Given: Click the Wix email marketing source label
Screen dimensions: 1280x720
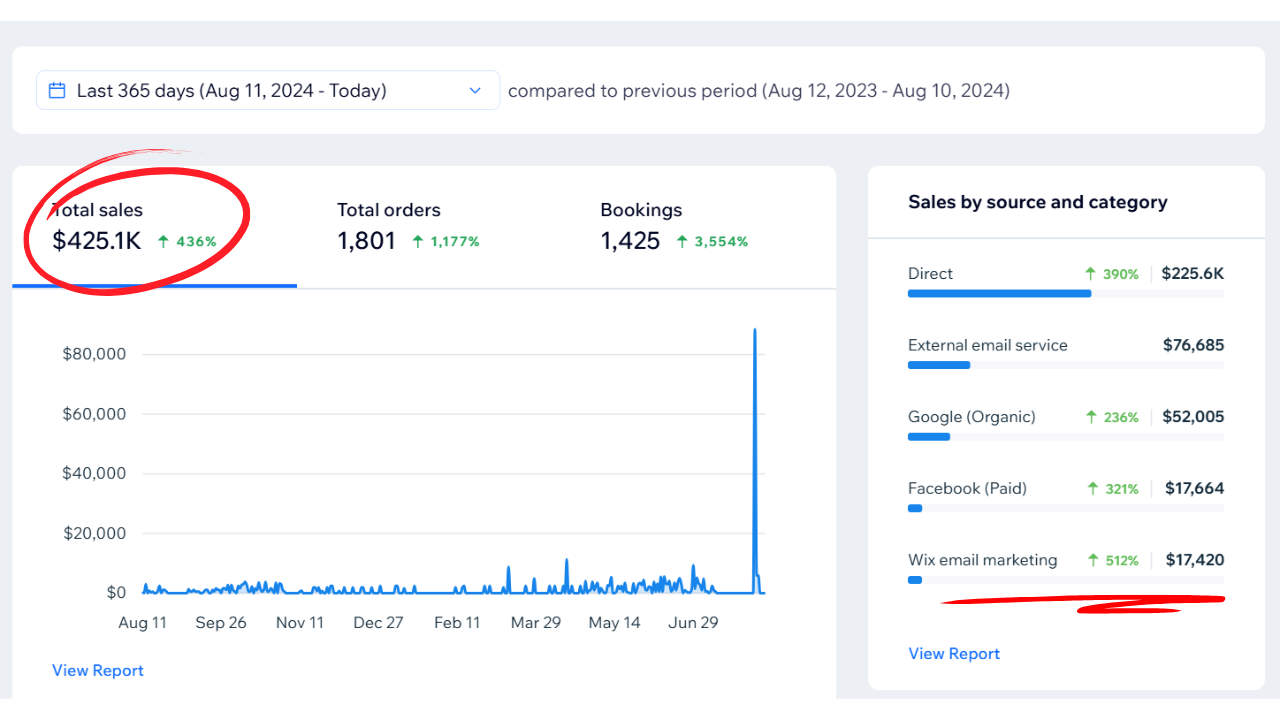Looking at the screenshot, I should point(982,560).
